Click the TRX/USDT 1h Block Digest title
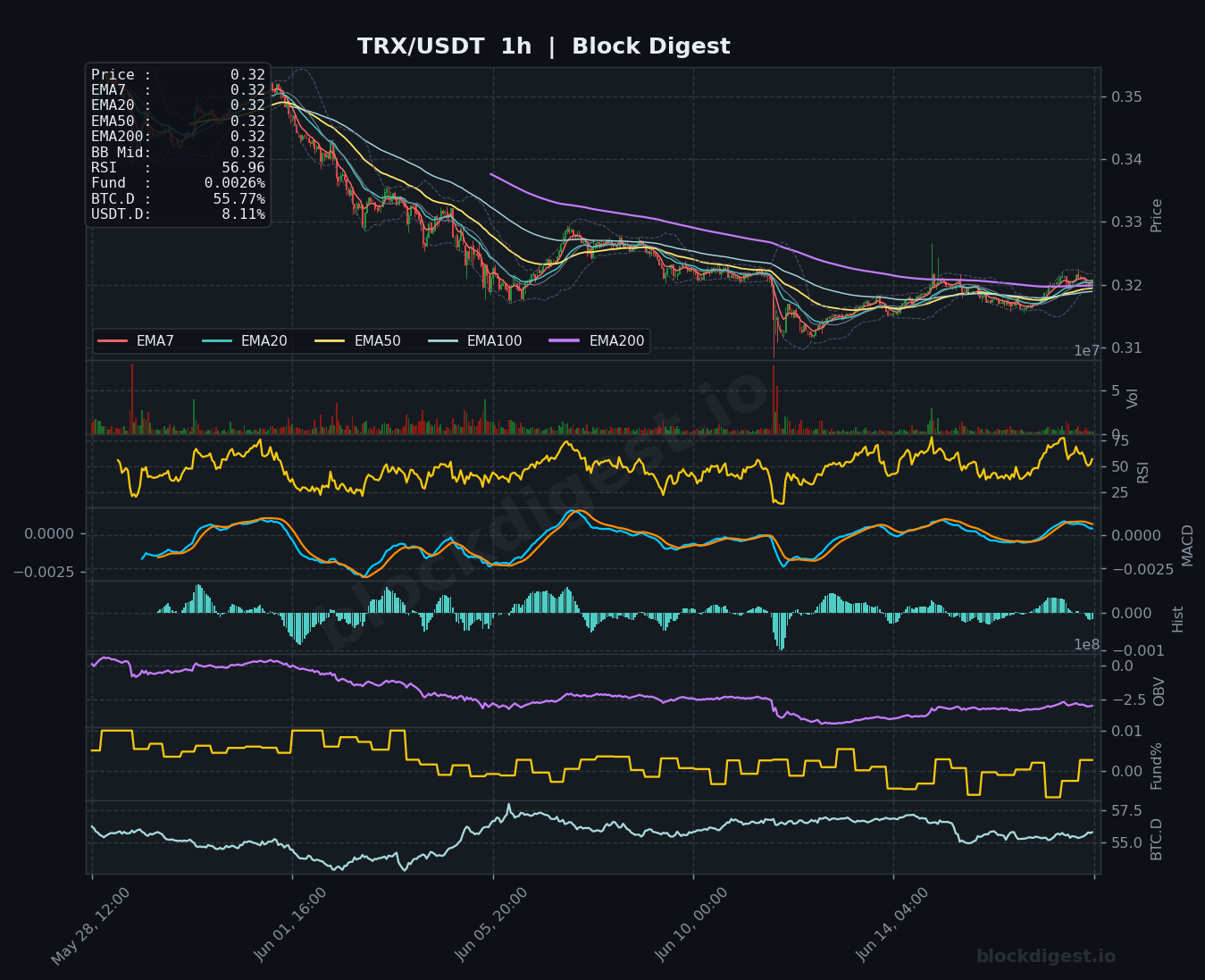 [543, 46]
